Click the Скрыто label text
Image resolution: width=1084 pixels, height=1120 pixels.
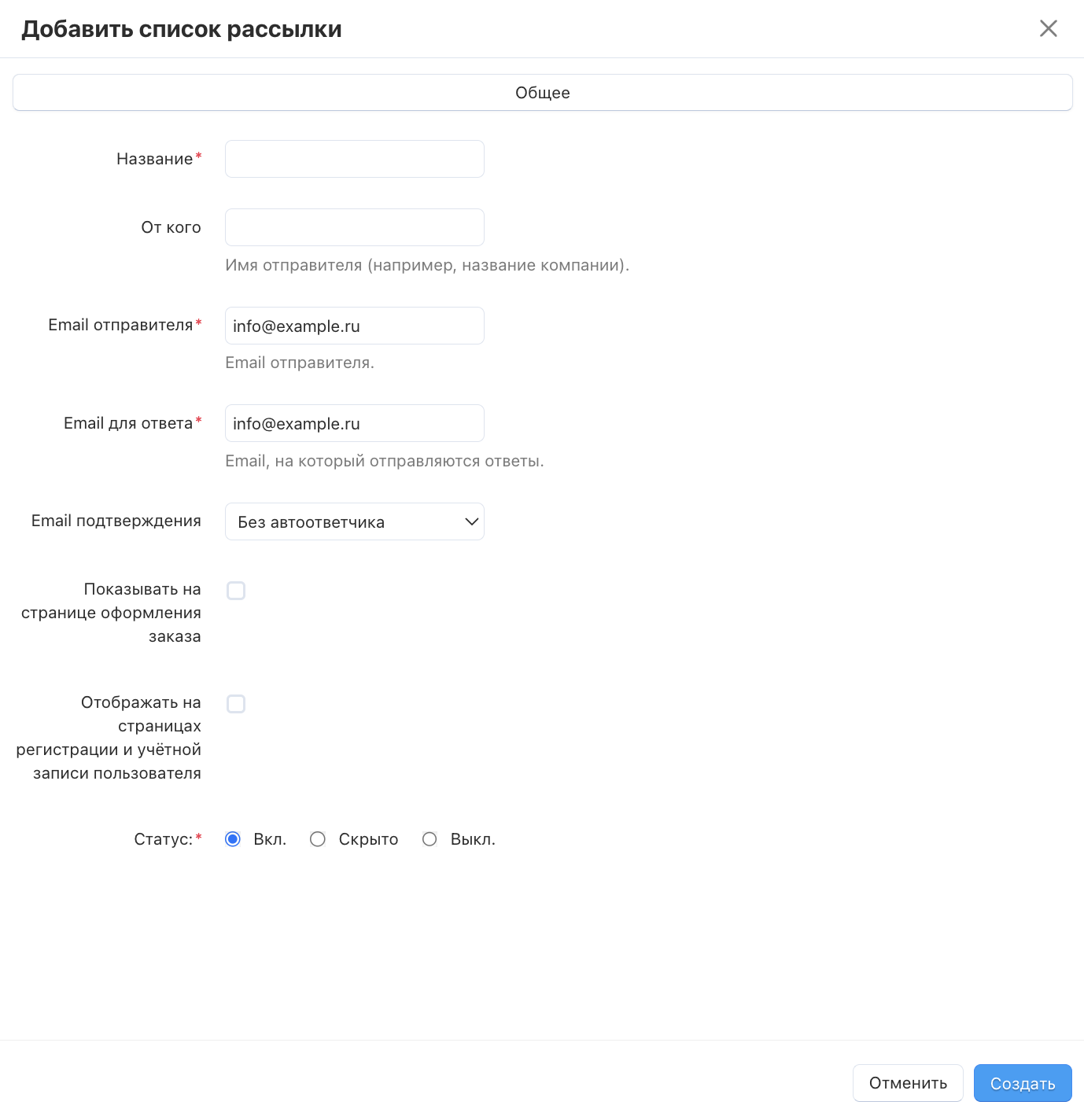(x=368, y=839)
